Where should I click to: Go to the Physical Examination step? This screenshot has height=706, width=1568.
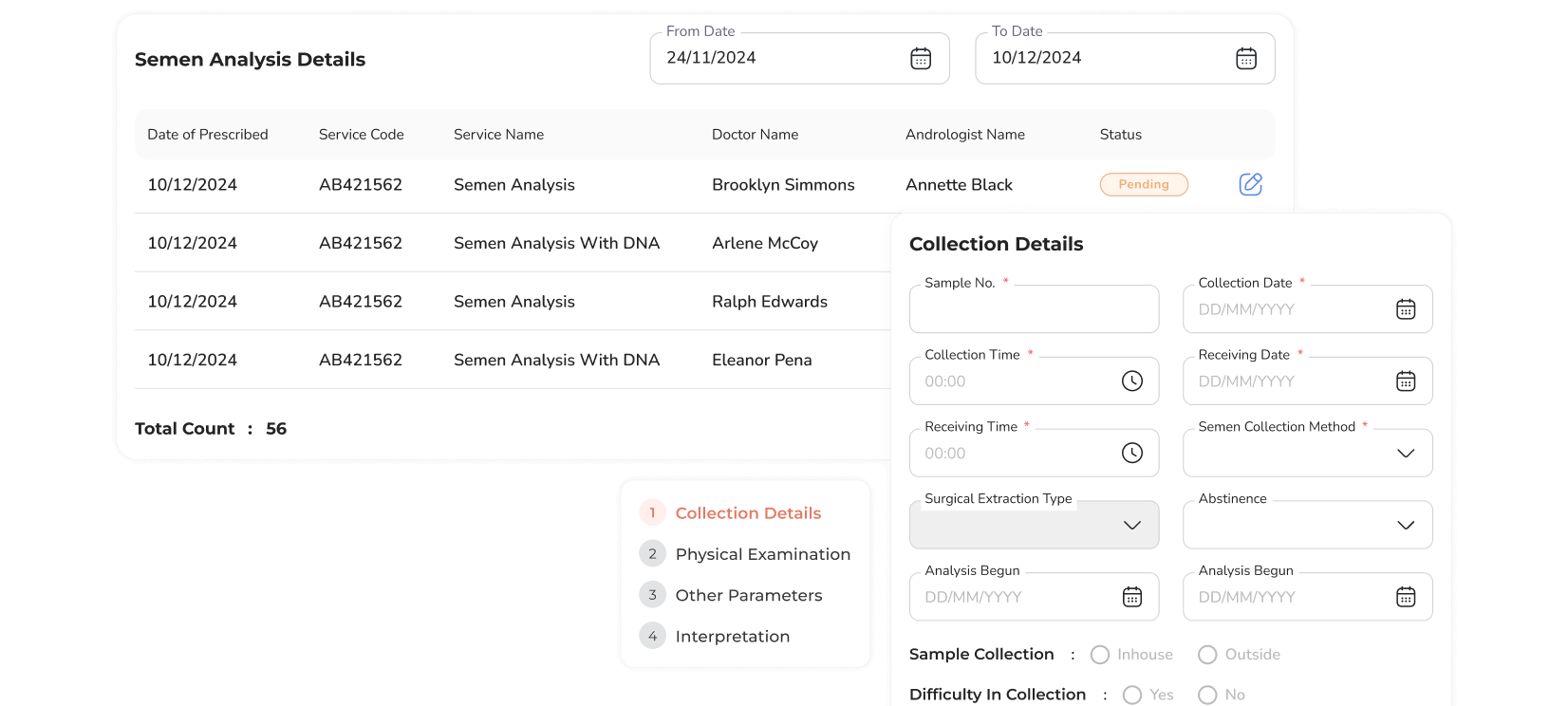pos(761,554)
